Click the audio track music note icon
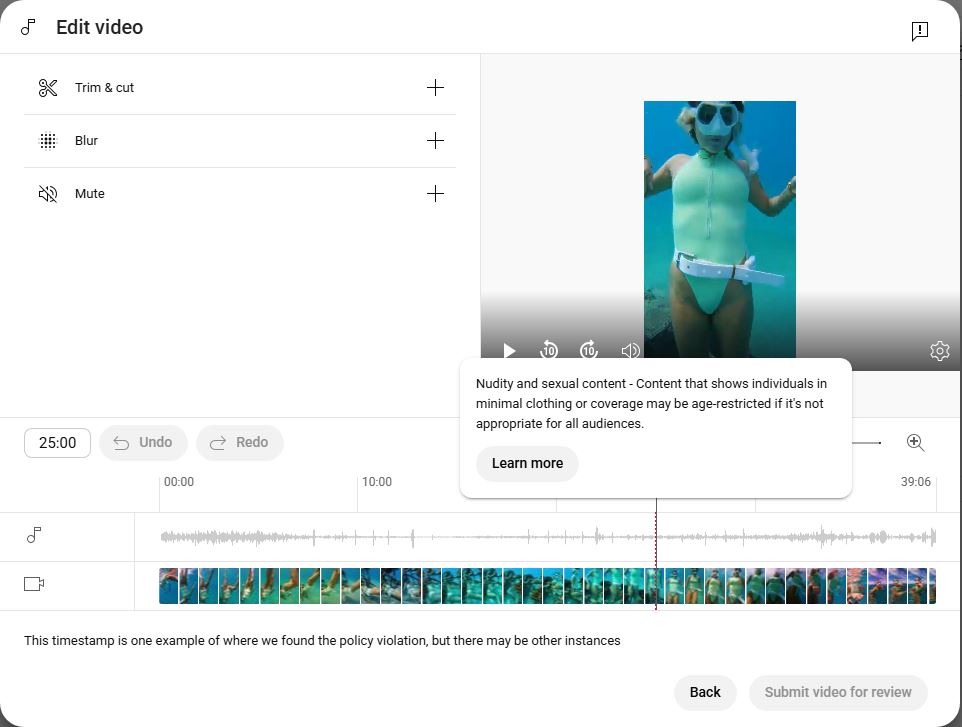The image size is (962, 727). click(34, 535)
